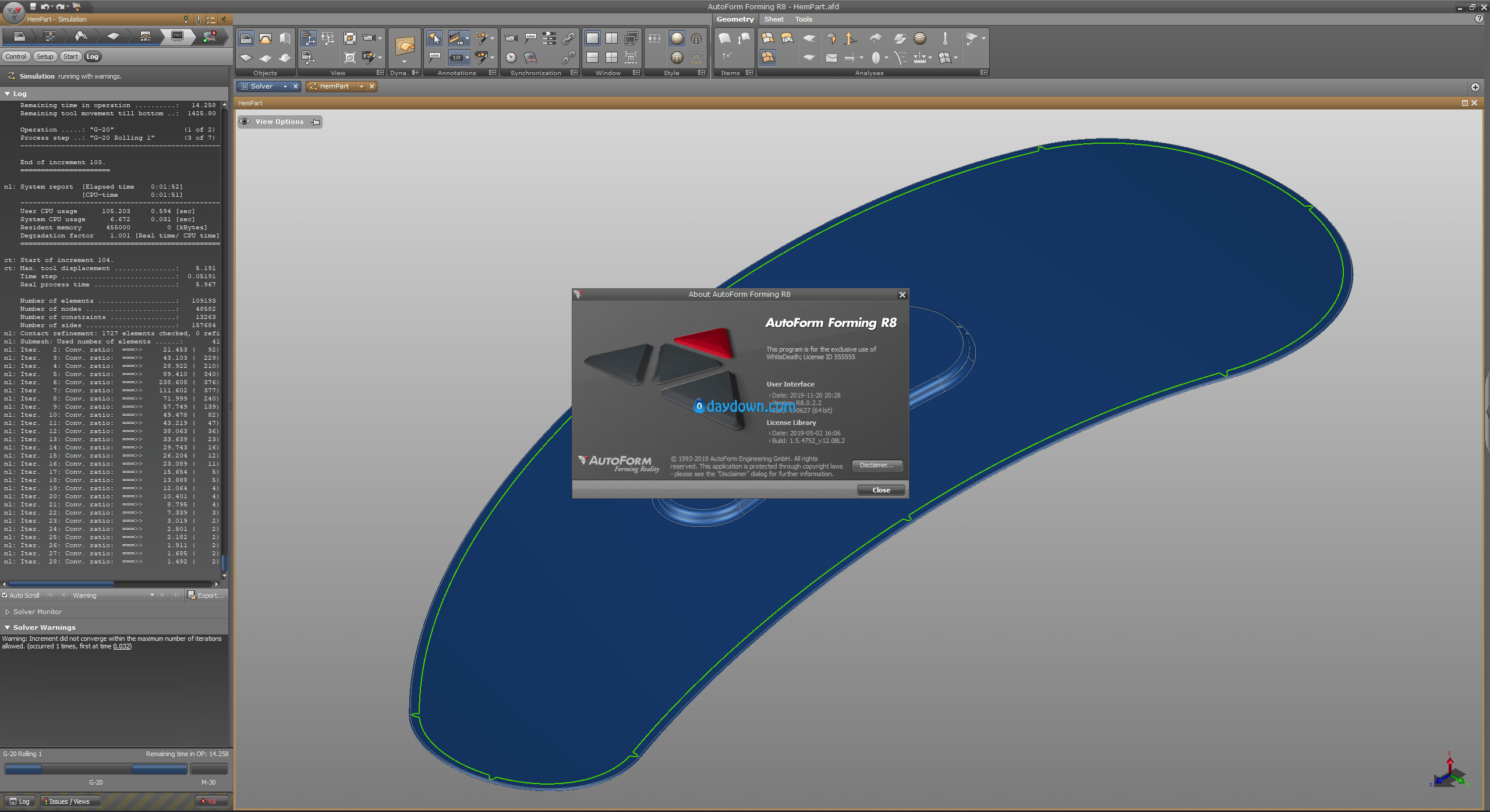Open the Setup tab

coord(45,56)
